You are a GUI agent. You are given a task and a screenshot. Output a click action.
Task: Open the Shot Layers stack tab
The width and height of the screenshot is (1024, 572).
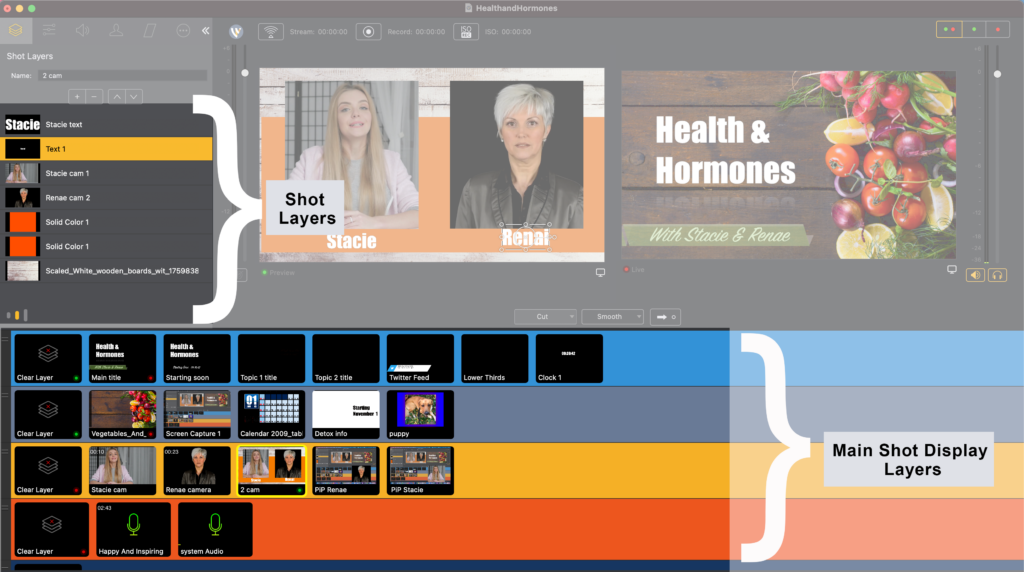point(15,31)
